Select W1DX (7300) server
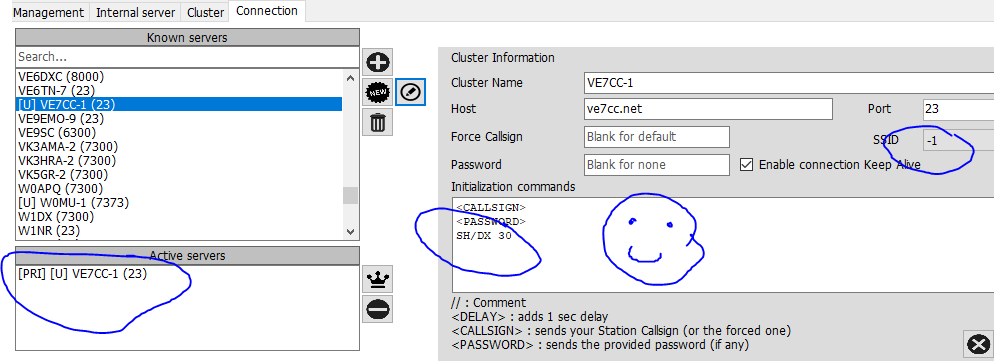 pyautogui.click(x=179, y=217)
